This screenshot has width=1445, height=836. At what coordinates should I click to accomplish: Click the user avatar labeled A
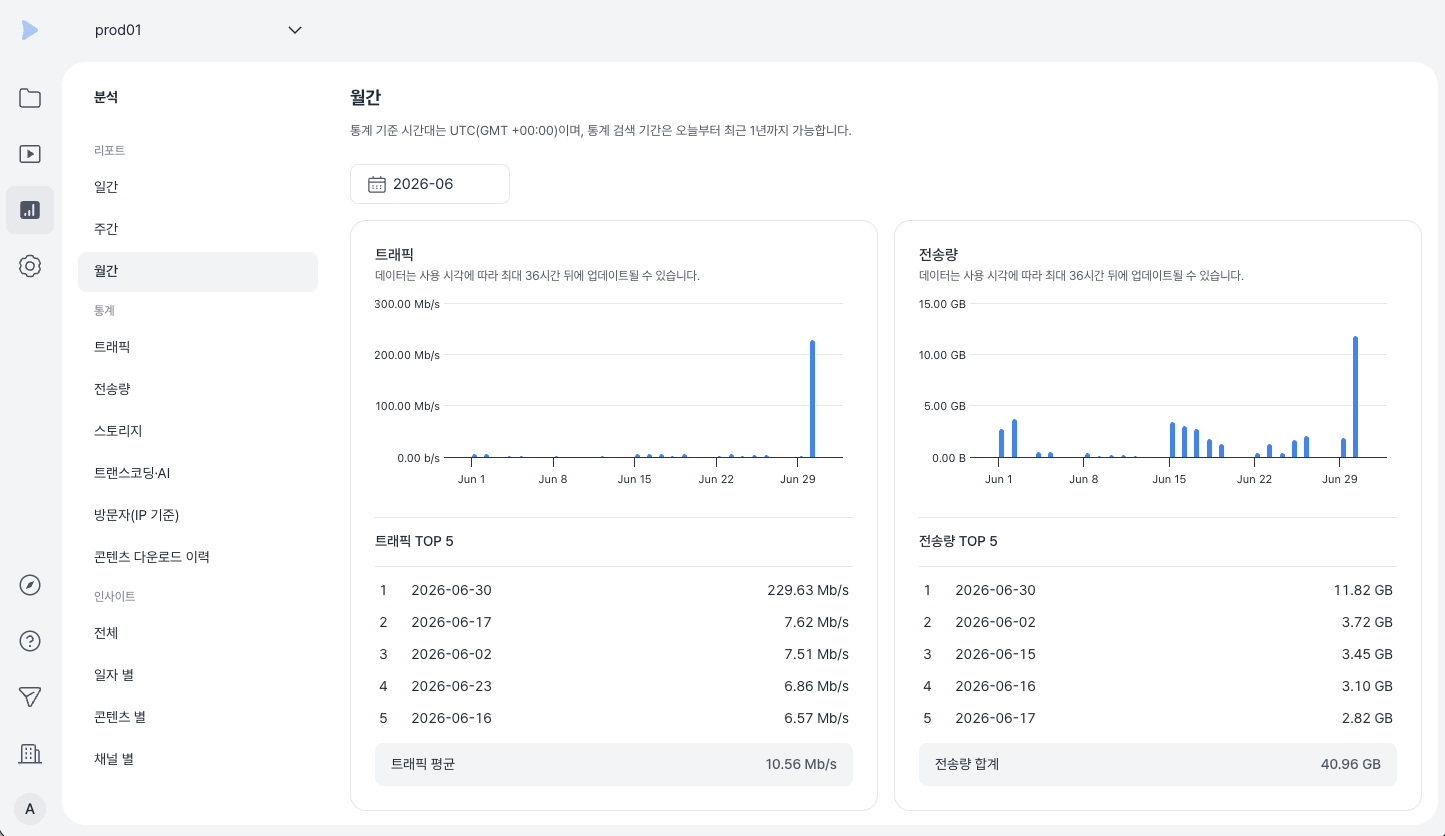[30, 809]
